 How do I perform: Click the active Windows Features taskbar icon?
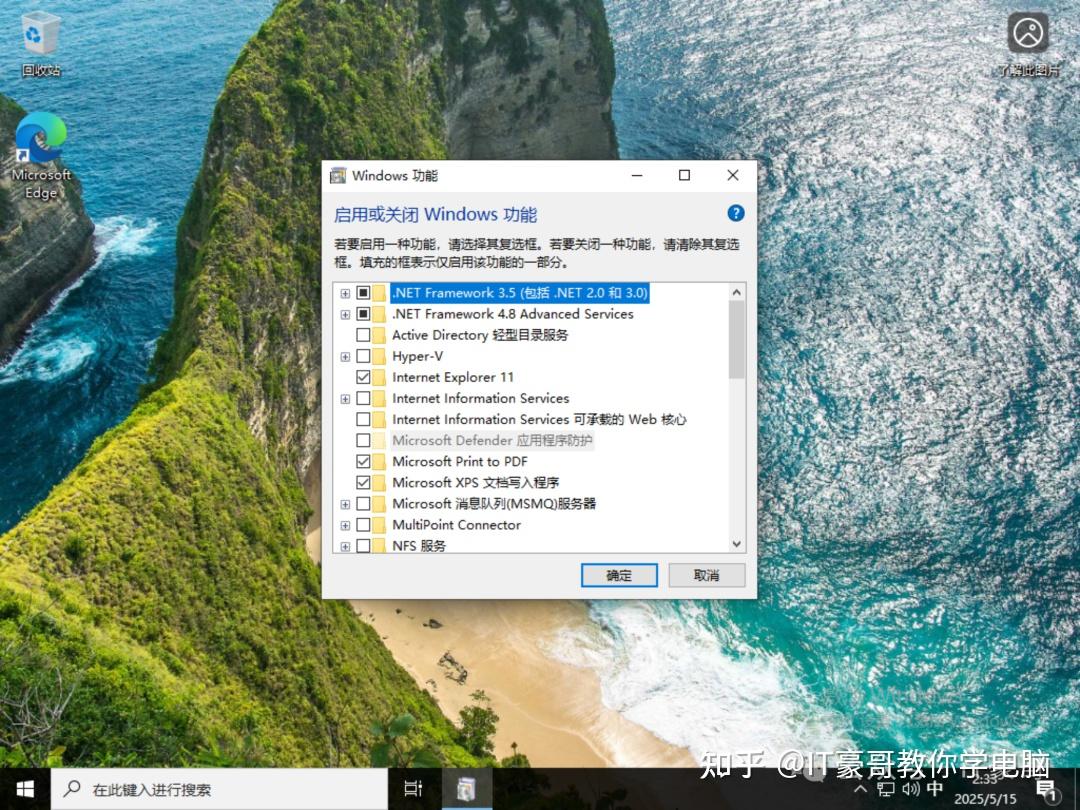[467, 789]
